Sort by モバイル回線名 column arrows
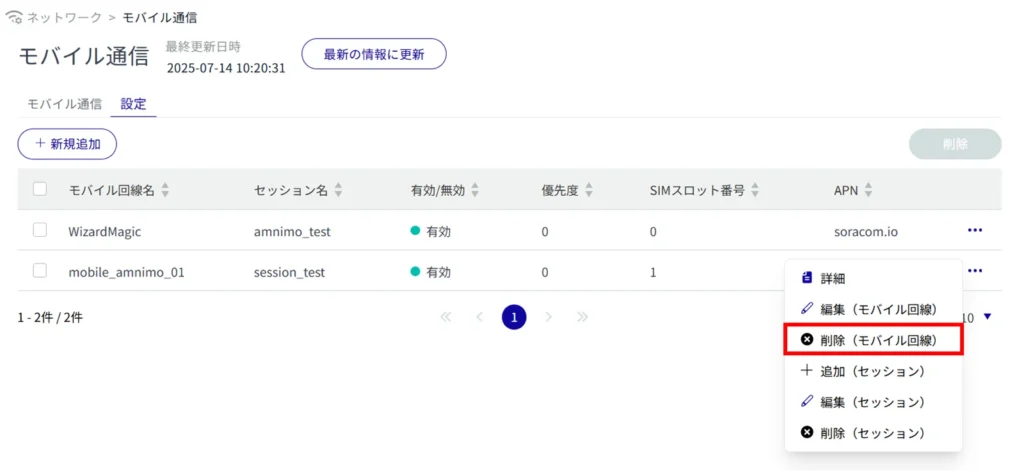The image size is (1024, 471). click(165, 190)
